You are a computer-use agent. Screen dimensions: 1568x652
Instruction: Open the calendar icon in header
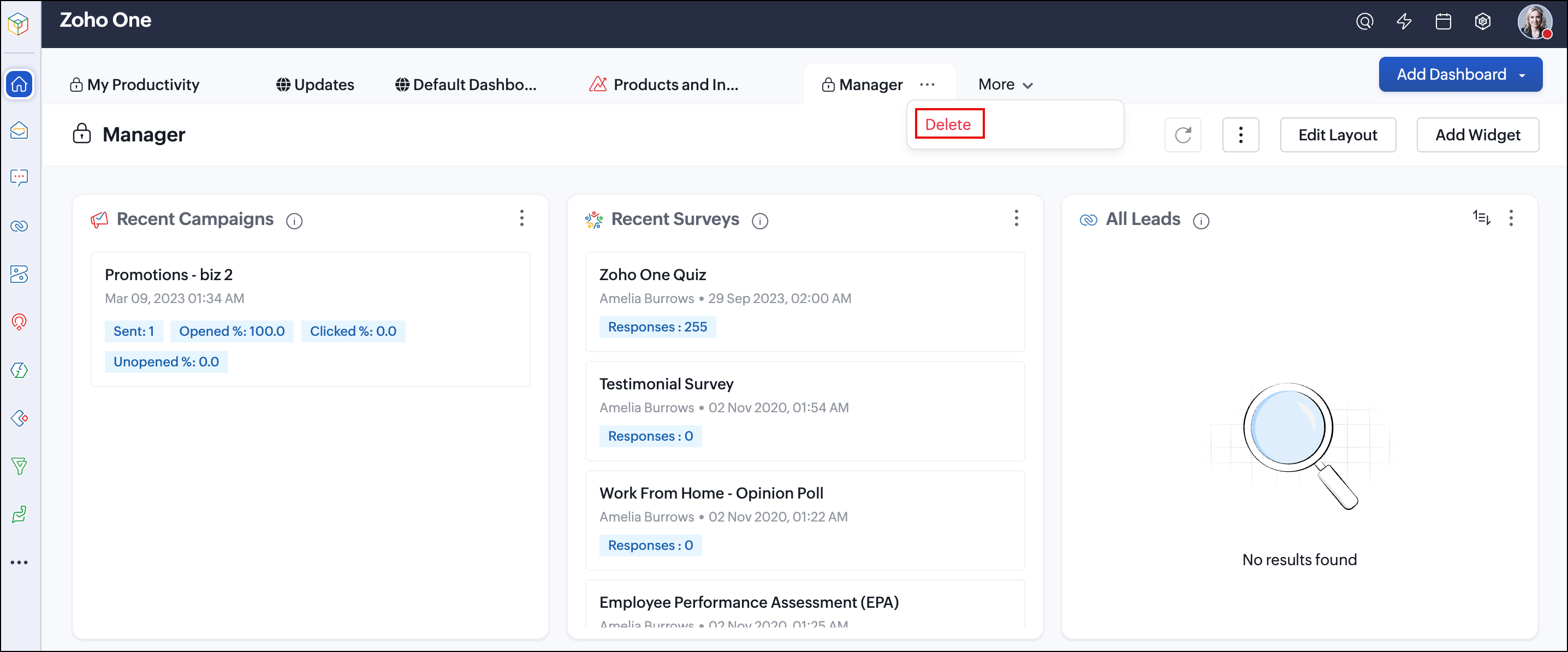1443,22
